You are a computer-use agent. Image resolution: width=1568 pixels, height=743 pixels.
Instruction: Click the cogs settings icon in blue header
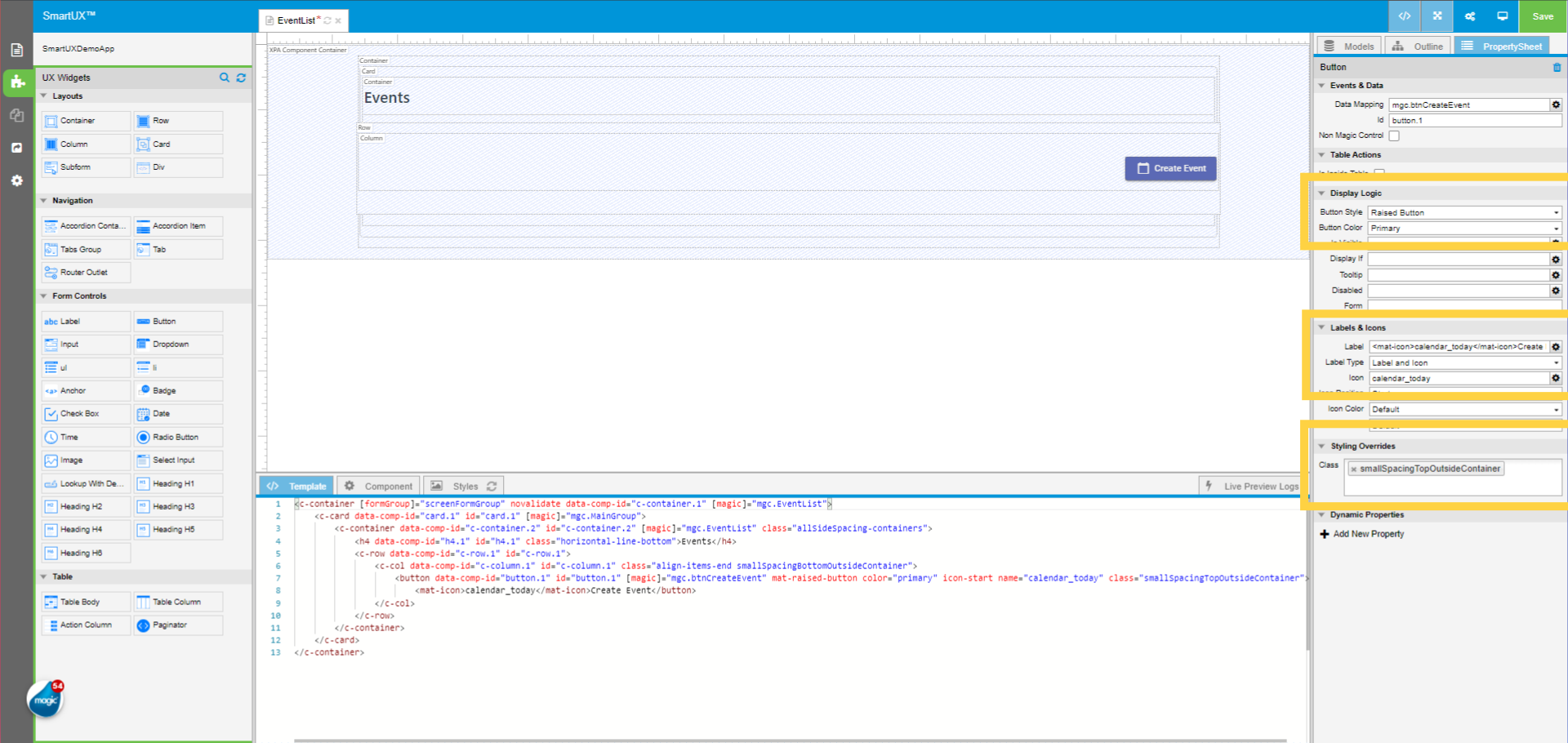1469,16
